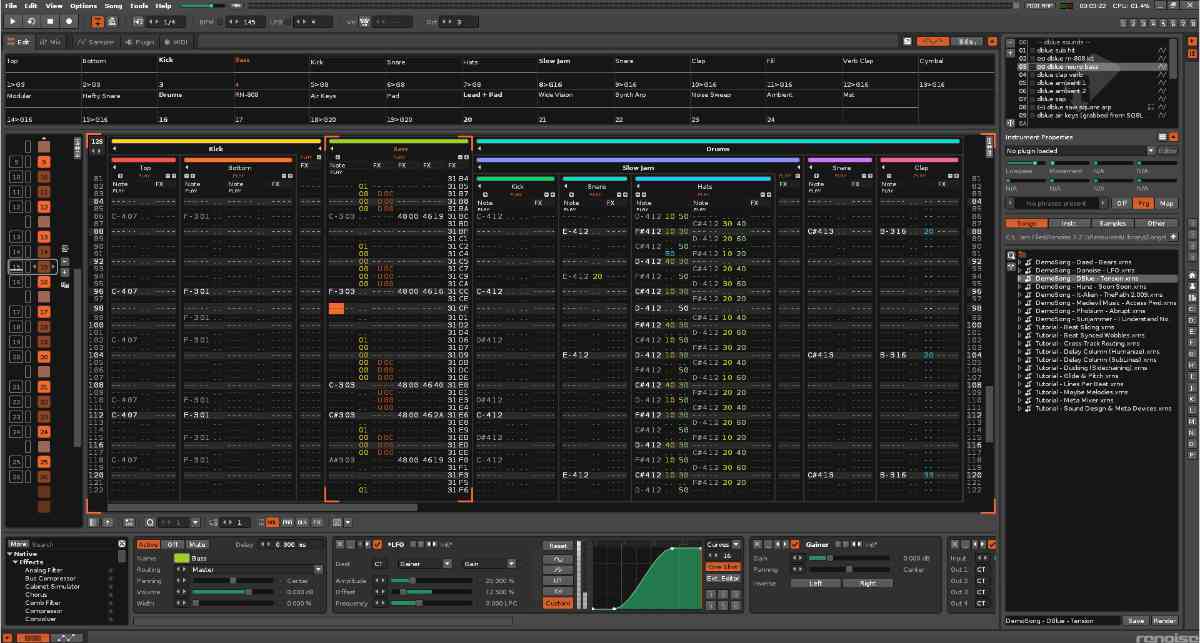Open the Songs browser tab
Screen dimensions: 1200x643
(x=1026, y=223)
